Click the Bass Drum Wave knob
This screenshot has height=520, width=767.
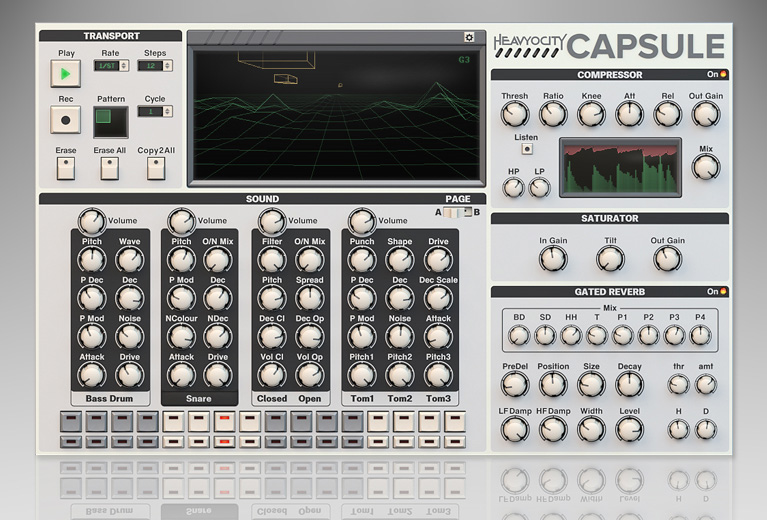pyautogui.click(x=130, y=259)
